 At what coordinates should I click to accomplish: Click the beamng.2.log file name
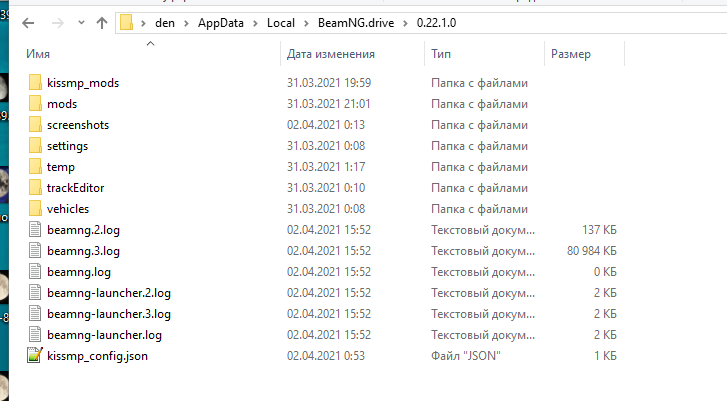pos(83,230)
